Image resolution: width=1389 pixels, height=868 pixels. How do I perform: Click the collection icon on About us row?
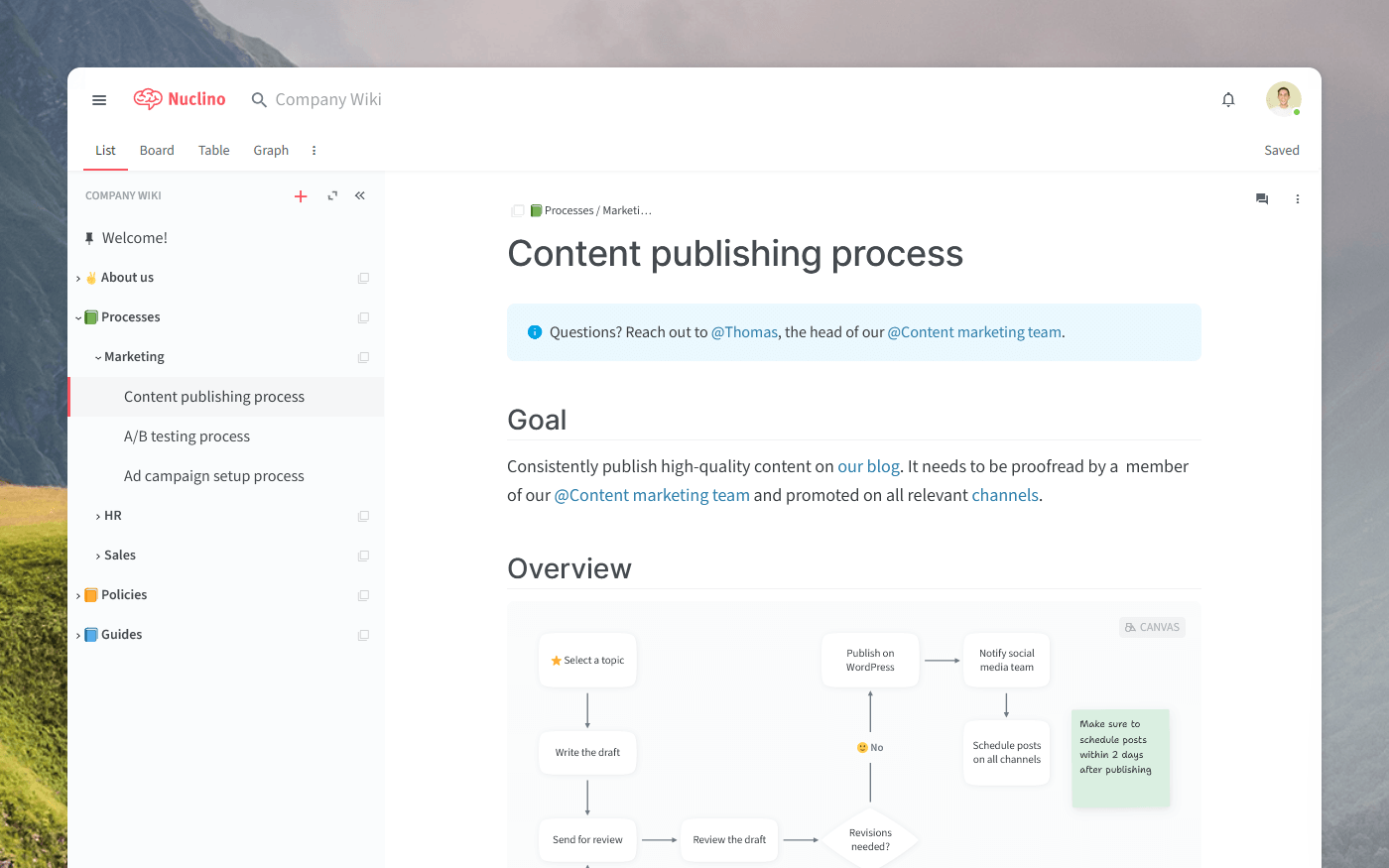tap(363, 278)
